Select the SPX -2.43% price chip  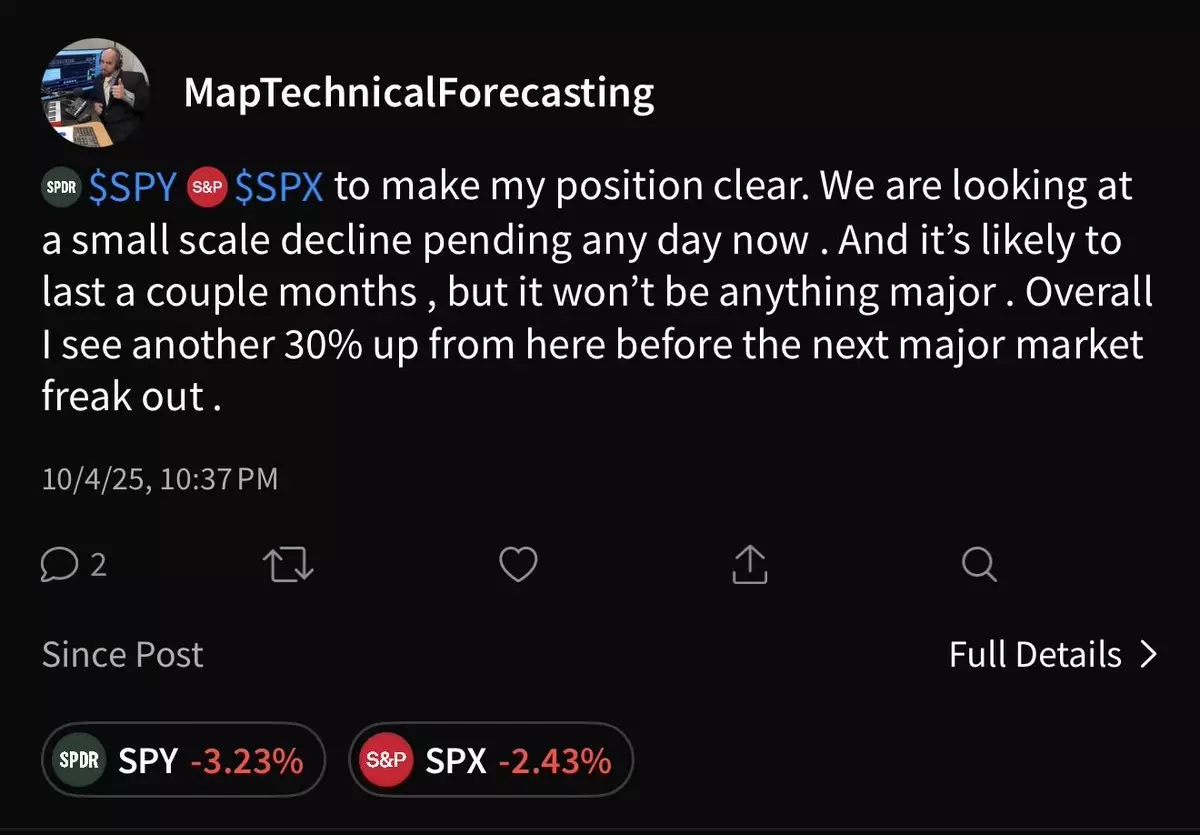(x=491, y=761)
